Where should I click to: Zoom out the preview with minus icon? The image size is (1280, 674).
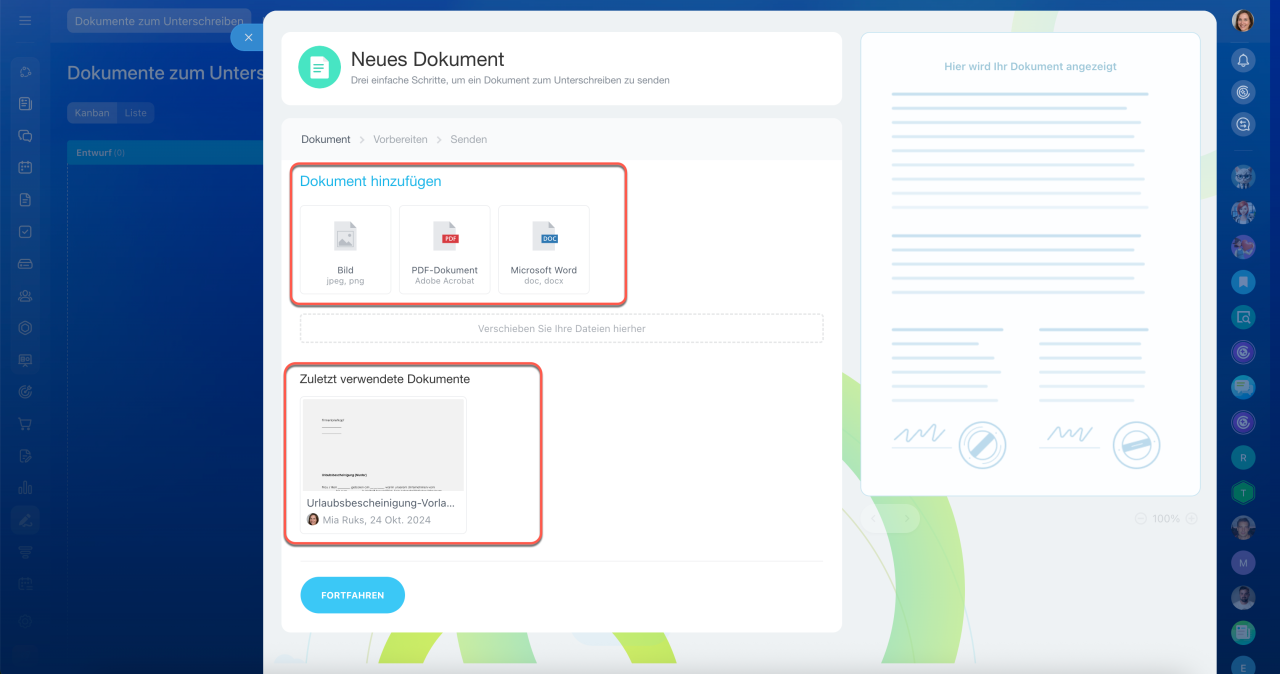[1141, 519]
